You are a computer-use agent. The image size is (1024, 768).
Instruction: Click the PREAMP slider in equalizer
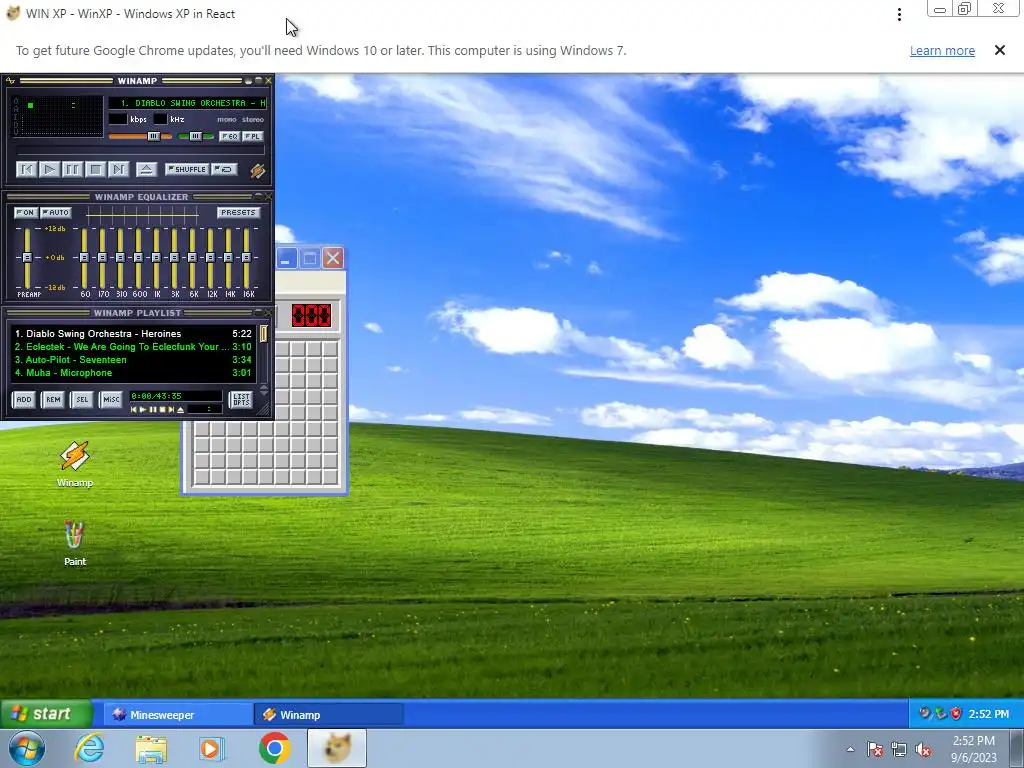pos(27,258)
